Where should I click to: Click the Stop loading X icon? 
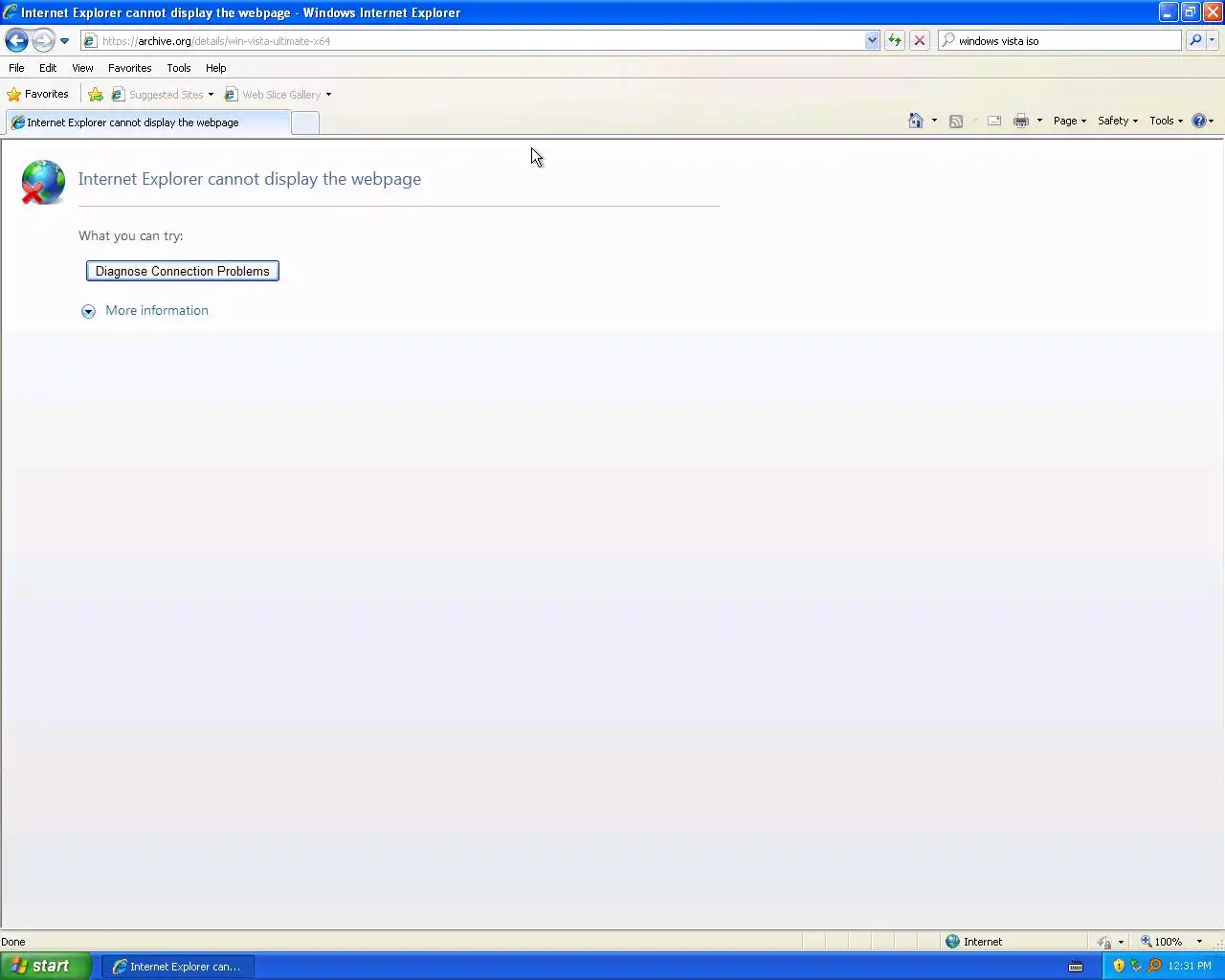(x=920, y=41)
